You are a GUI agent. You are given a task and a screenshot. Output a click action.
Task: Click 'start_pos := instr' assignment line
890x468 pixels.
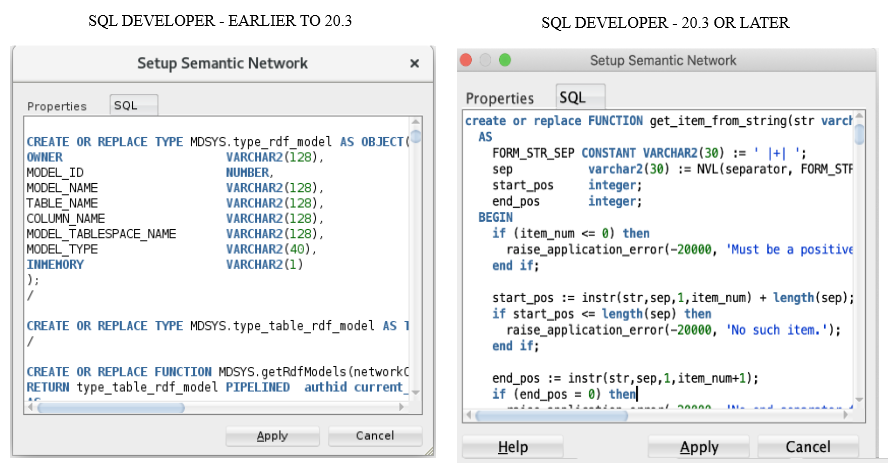pyautogui.click(x=673, y=298)
